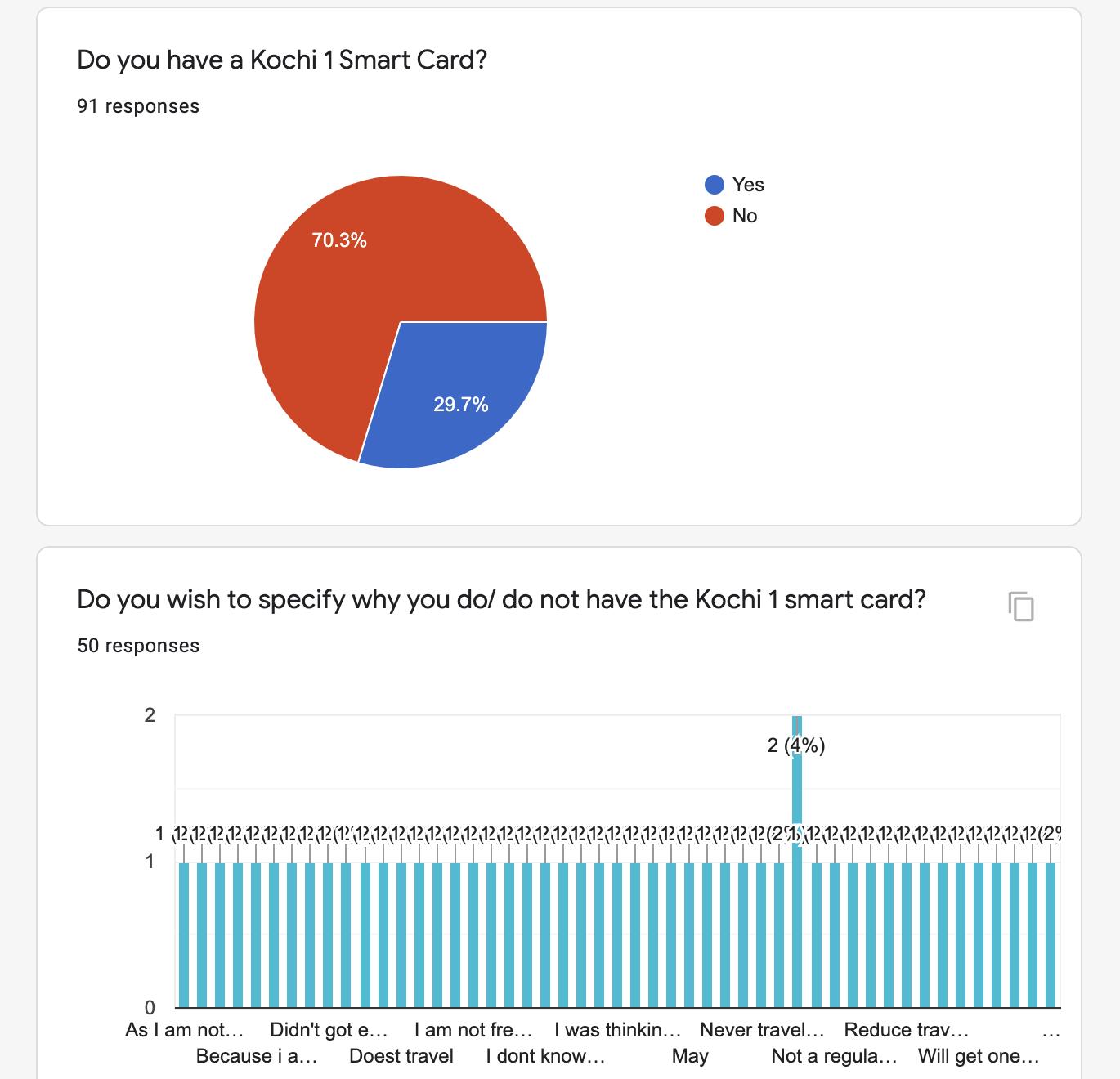Click the copy chart icon
The width and height of the screenshot is (1120, 1079).
coord(1020,607)
